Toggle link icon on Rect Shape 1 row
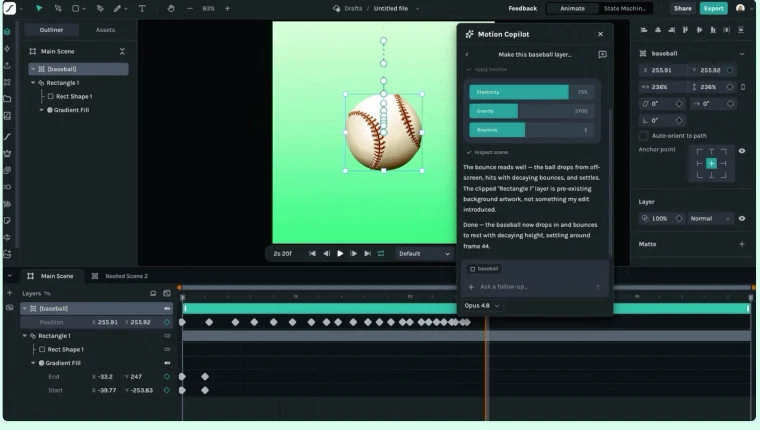 click(167, 350)
